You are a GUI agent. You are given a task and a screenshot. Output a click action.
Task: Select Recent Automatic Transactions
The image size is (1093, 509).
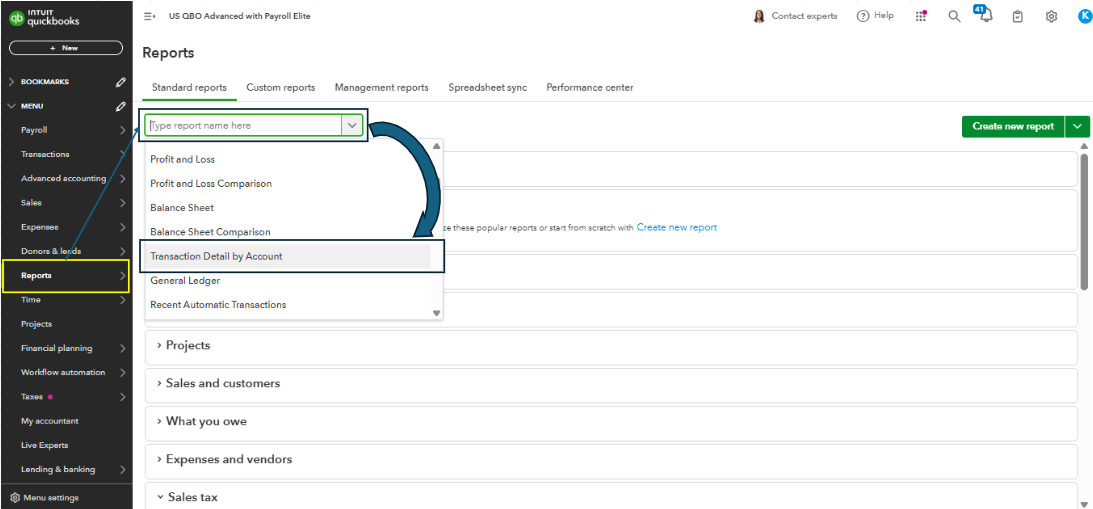click(x=218, y=305)
